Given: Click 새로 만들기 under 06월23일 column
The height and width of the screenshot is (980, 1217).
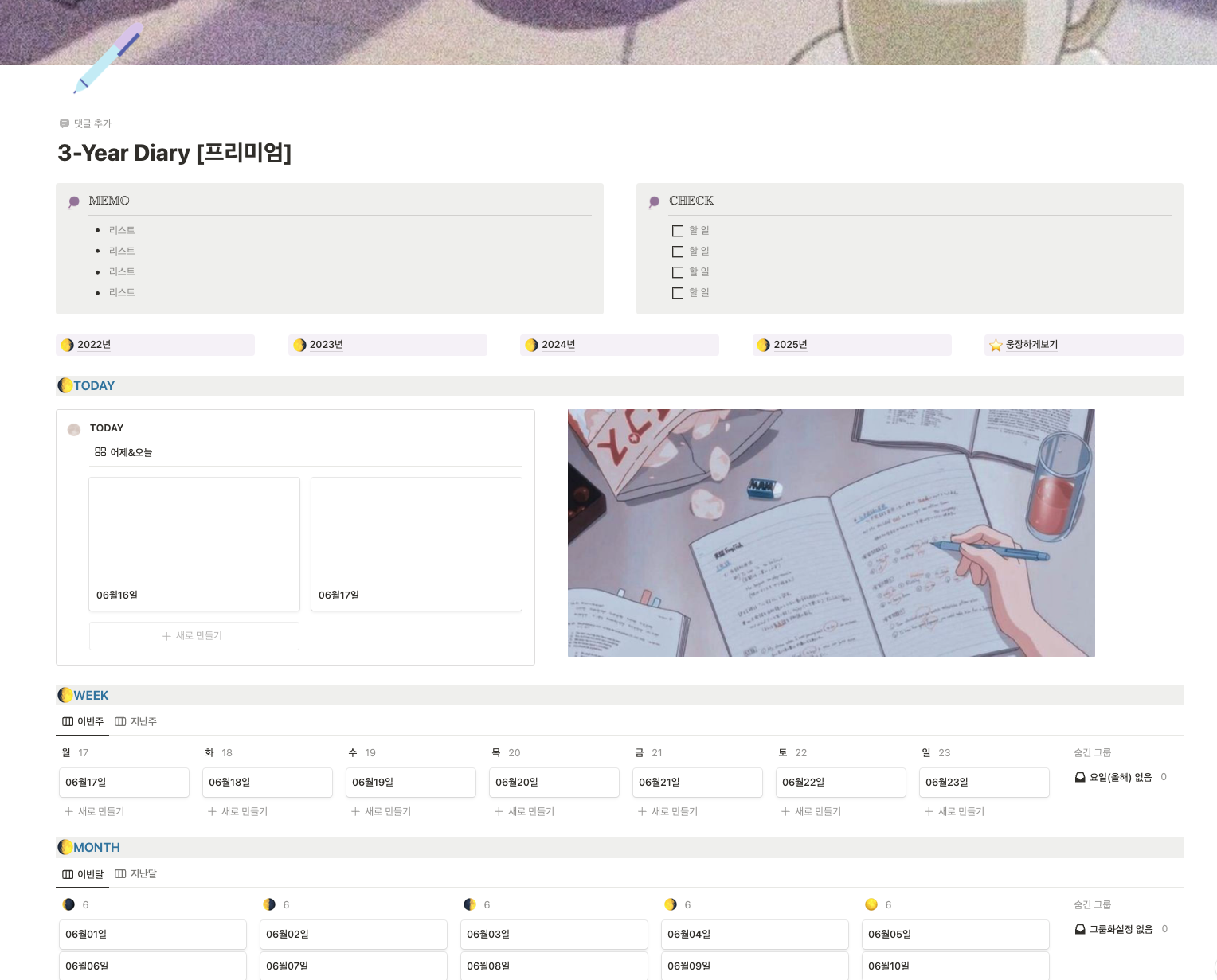Looking at the screenshot, I should click(x=954, y=811).
